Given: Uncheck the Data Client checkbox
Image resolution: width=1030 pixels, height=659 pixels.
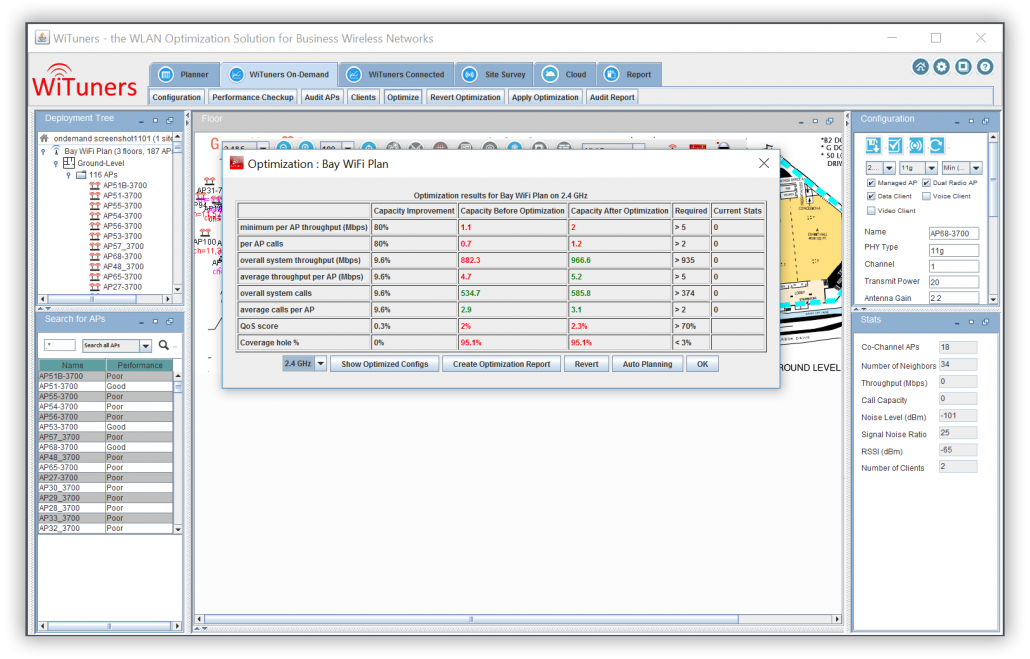Looking at the screenshot, I should click(x=871, y=196).
